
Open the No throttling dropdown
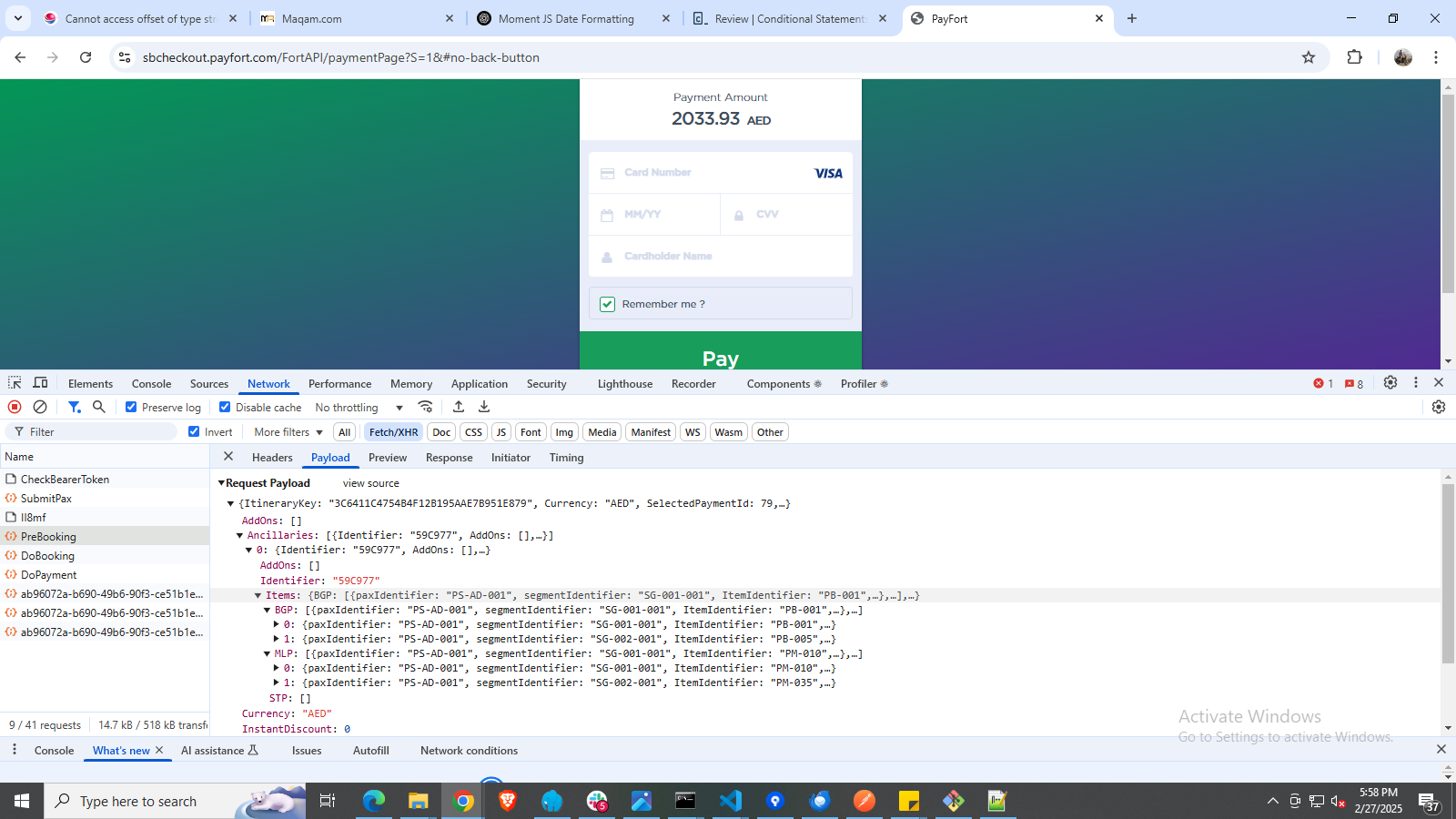[359, 408]
